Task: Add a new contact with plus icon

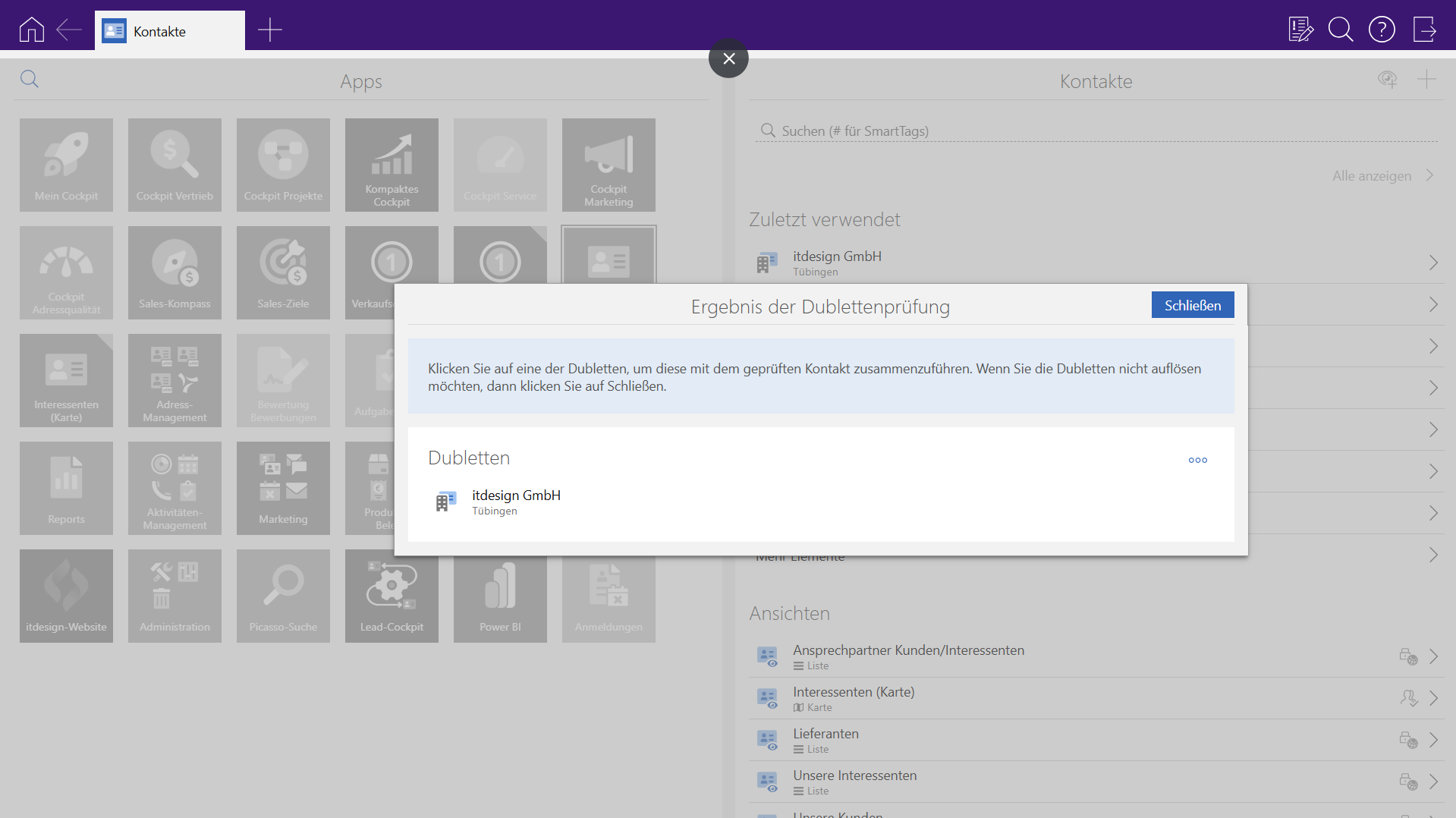Action: click(1426, 79)
